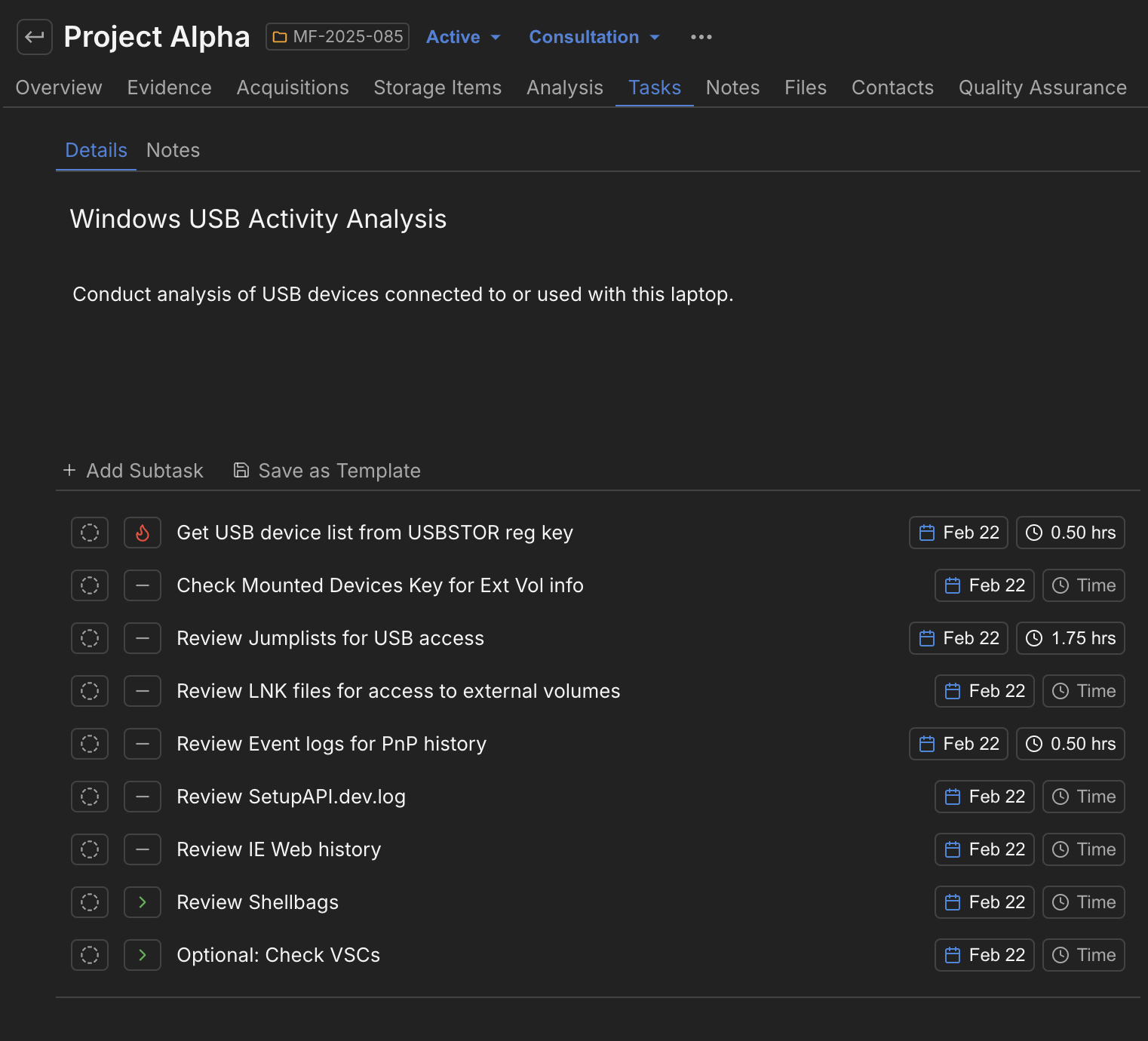Image resolution: width=1148 pixels, height=1041 pixels.
Task: Click Add Subtask
Action: (x=134, y=471)
